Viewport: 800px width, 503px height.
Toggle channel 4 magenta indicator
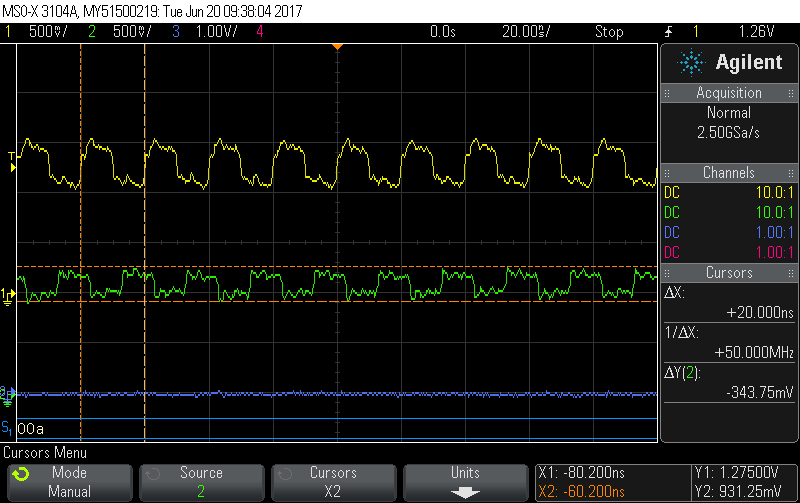tap(260, 32)
